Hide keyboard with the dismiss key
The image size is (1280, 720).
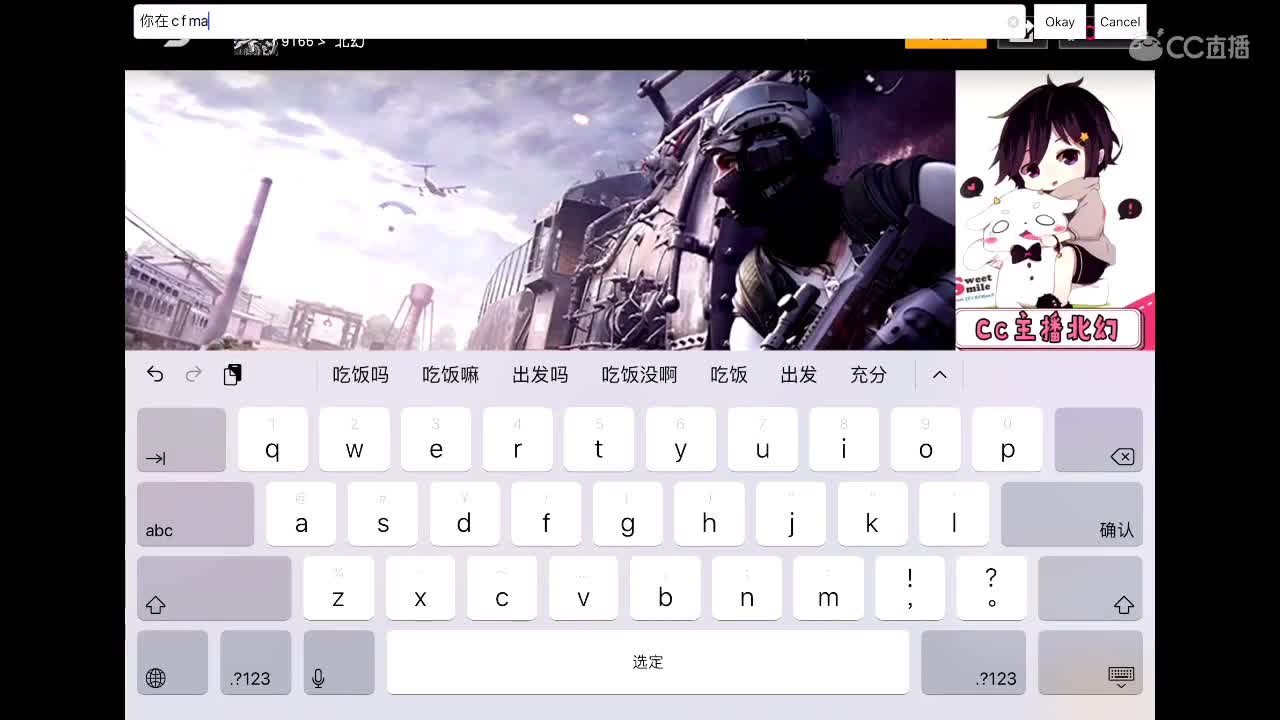[1090, 662]
